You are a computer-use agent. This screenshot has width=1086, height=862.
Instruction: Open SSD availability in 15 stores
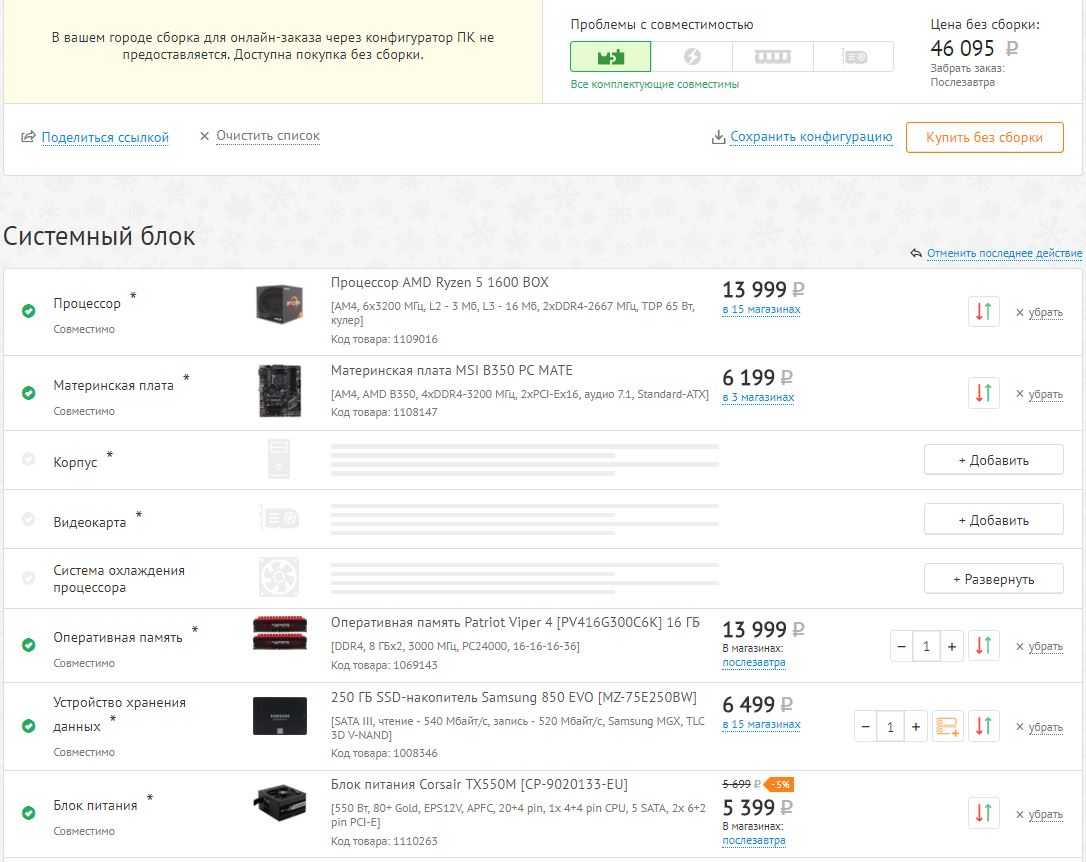coord(761,724)
